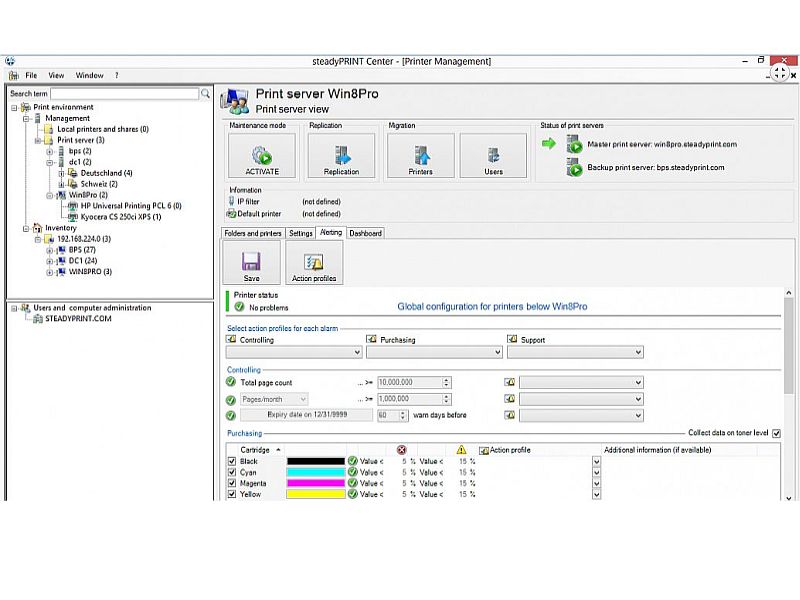
Task: Uncheck the Black cartridge checkbox
Action: click(x=232, y=461)
